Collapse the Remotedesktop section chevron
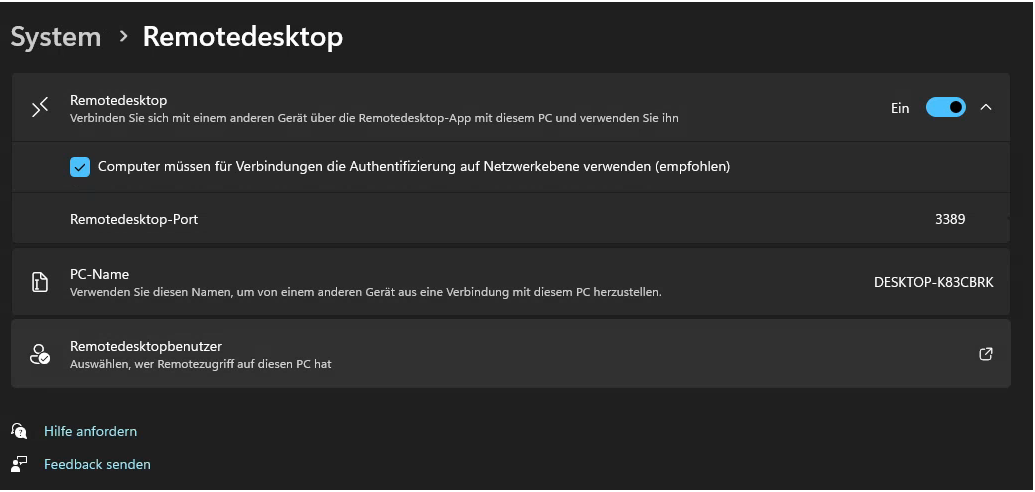Screen dimensions: 1035x492 coord(986,107)
